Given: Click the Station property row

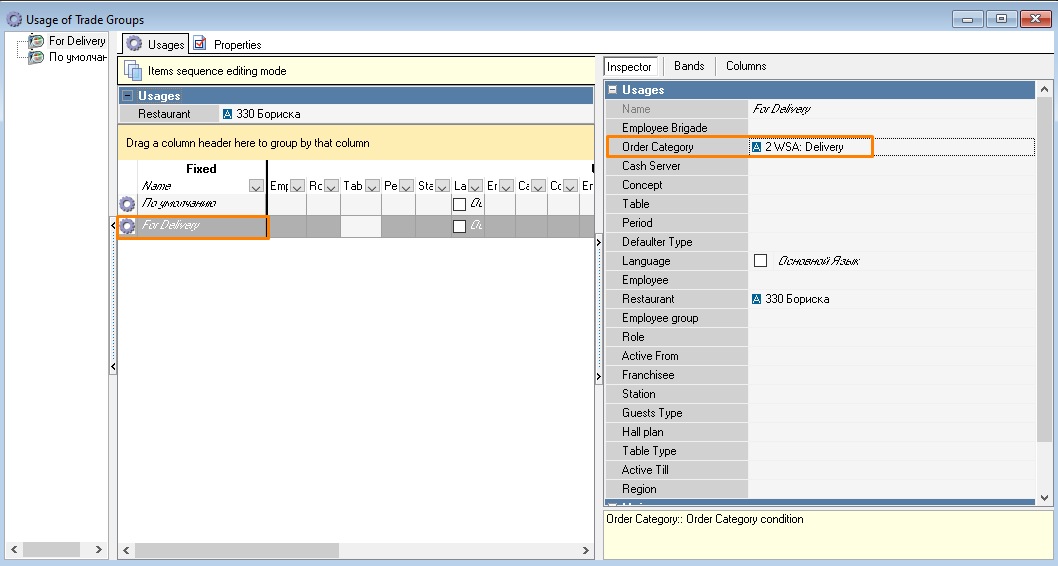Looking at the screenshot, I should (x=820, y=394).
